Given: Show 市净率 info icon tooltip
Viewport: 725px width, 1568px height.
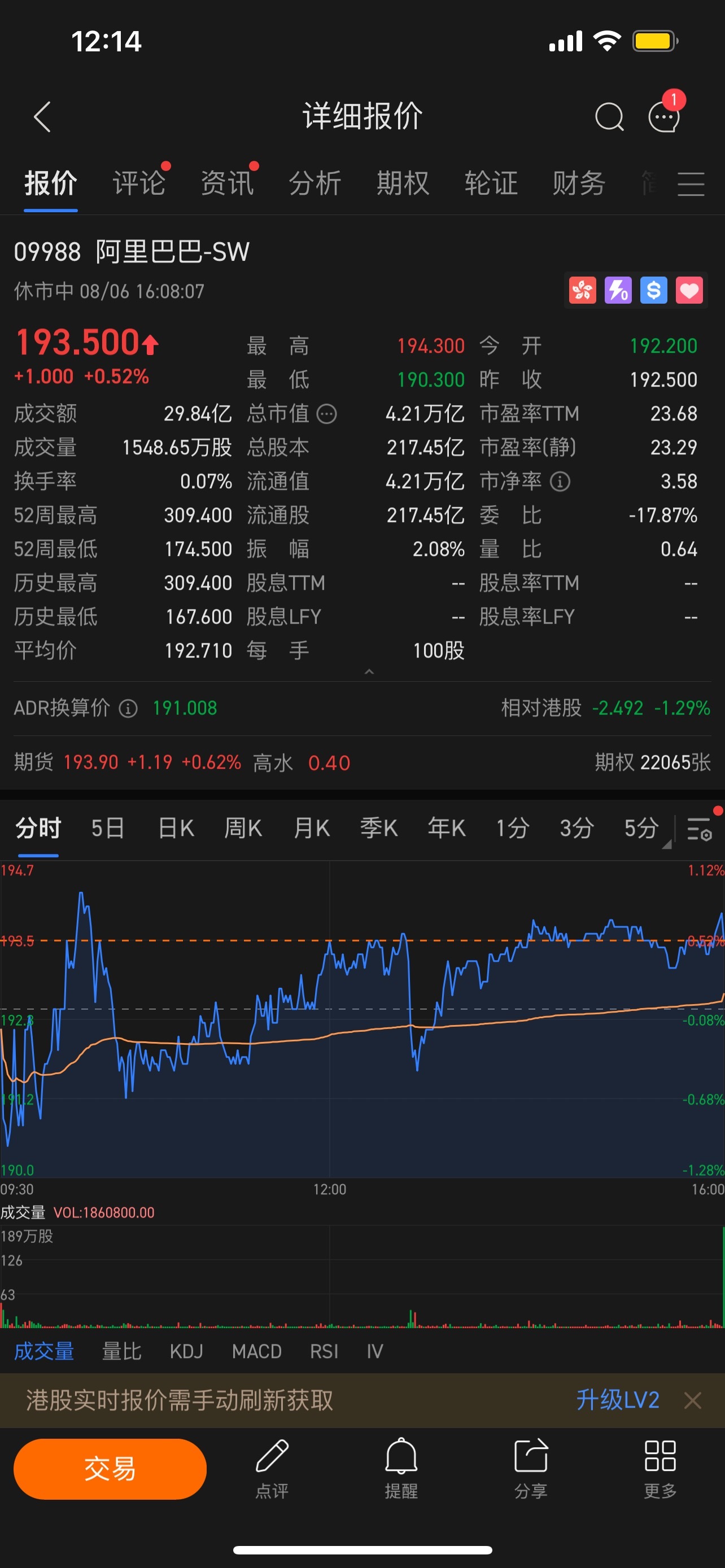Looking at the screenshot, I should pos(560,481).
